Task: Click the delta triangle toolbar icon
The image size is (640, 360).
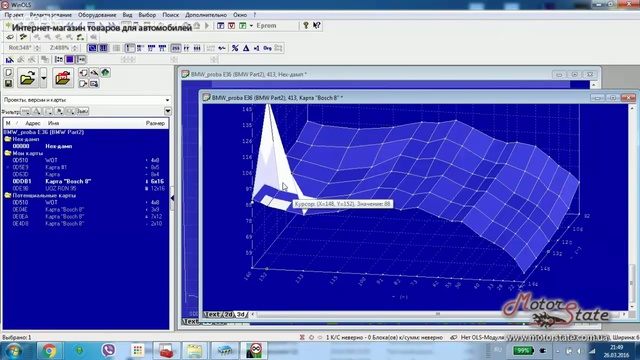Action: coord(246,48)
